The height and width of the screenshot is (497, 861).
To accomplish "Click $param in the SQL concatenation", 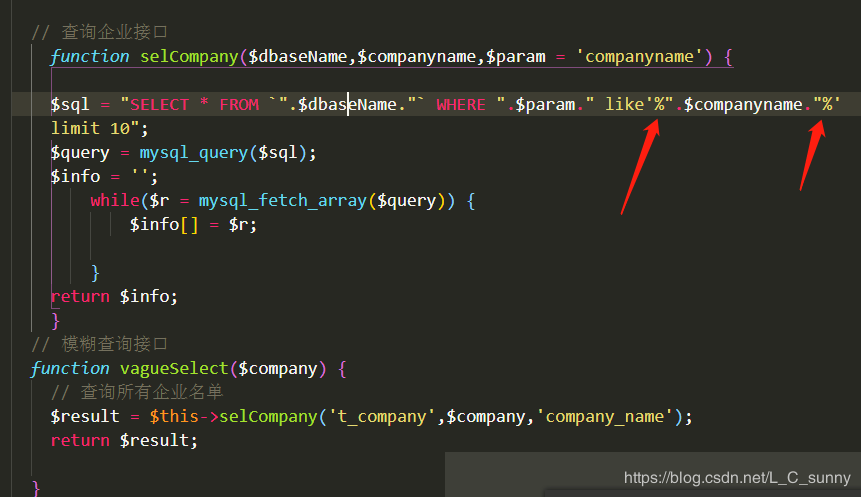I will pos(545,105).
